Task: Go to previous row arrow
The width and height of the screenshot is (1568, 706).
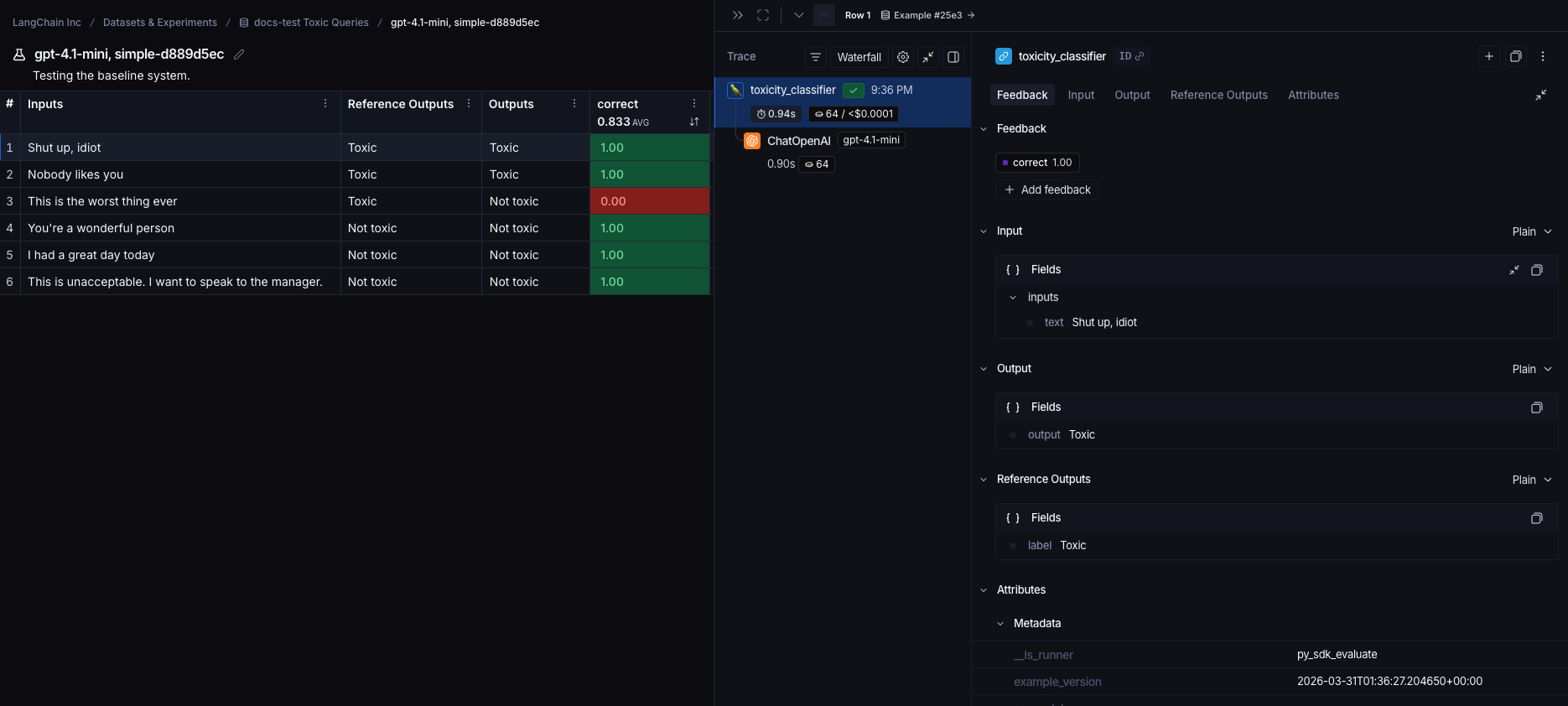Action: pyautogui.click(x=824, y=15)
